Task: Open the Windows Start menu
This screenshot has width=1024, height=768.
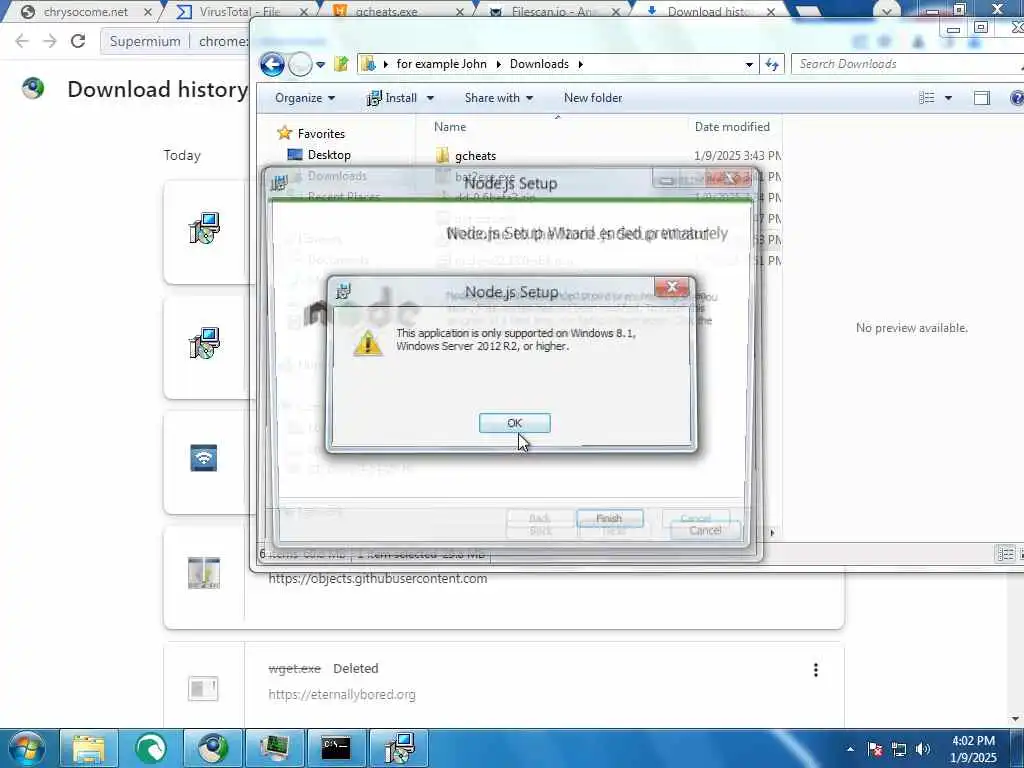Action: pyautogui.click(x=26, y=748)
